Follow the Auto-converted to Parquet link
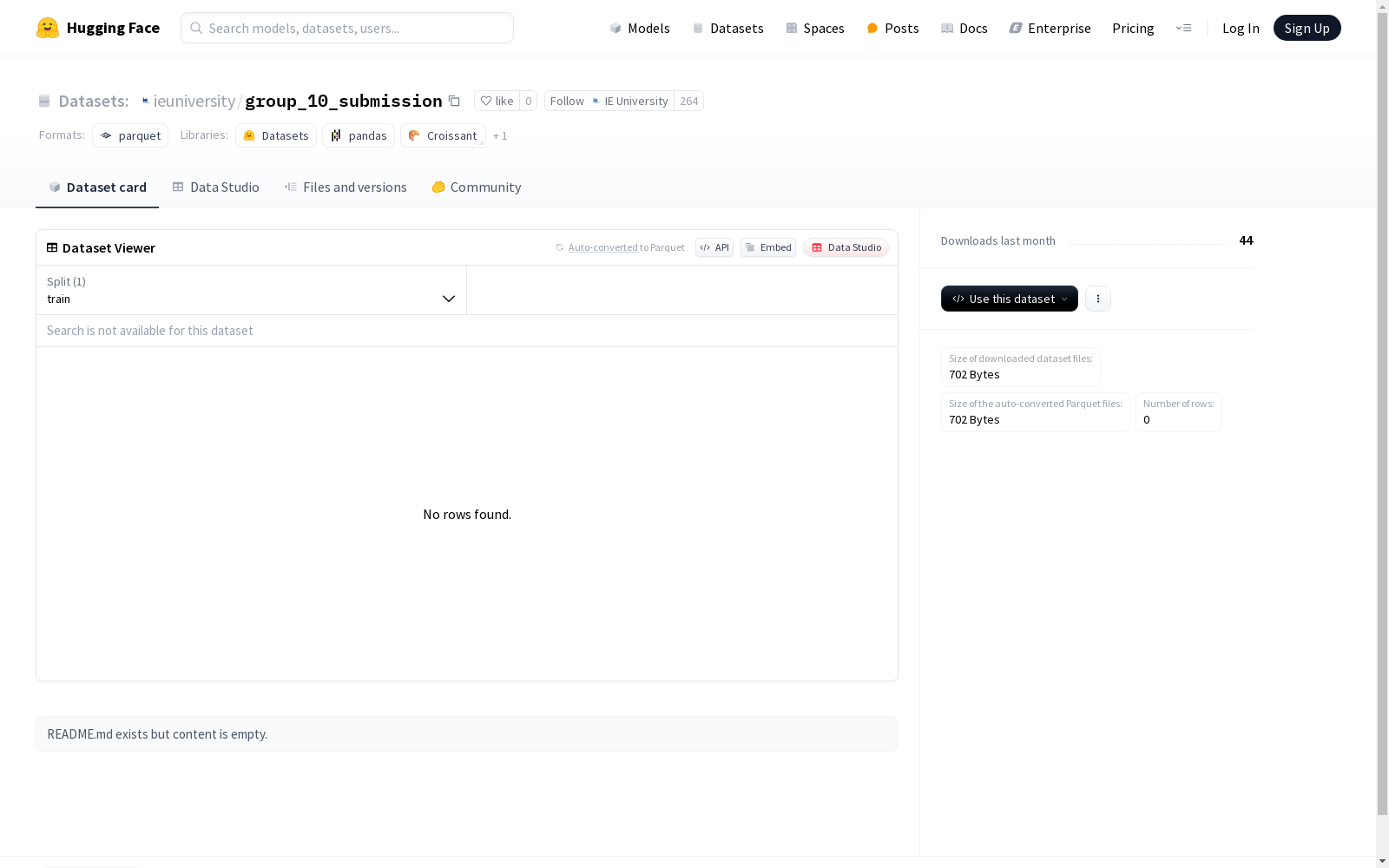 (603, 247)
